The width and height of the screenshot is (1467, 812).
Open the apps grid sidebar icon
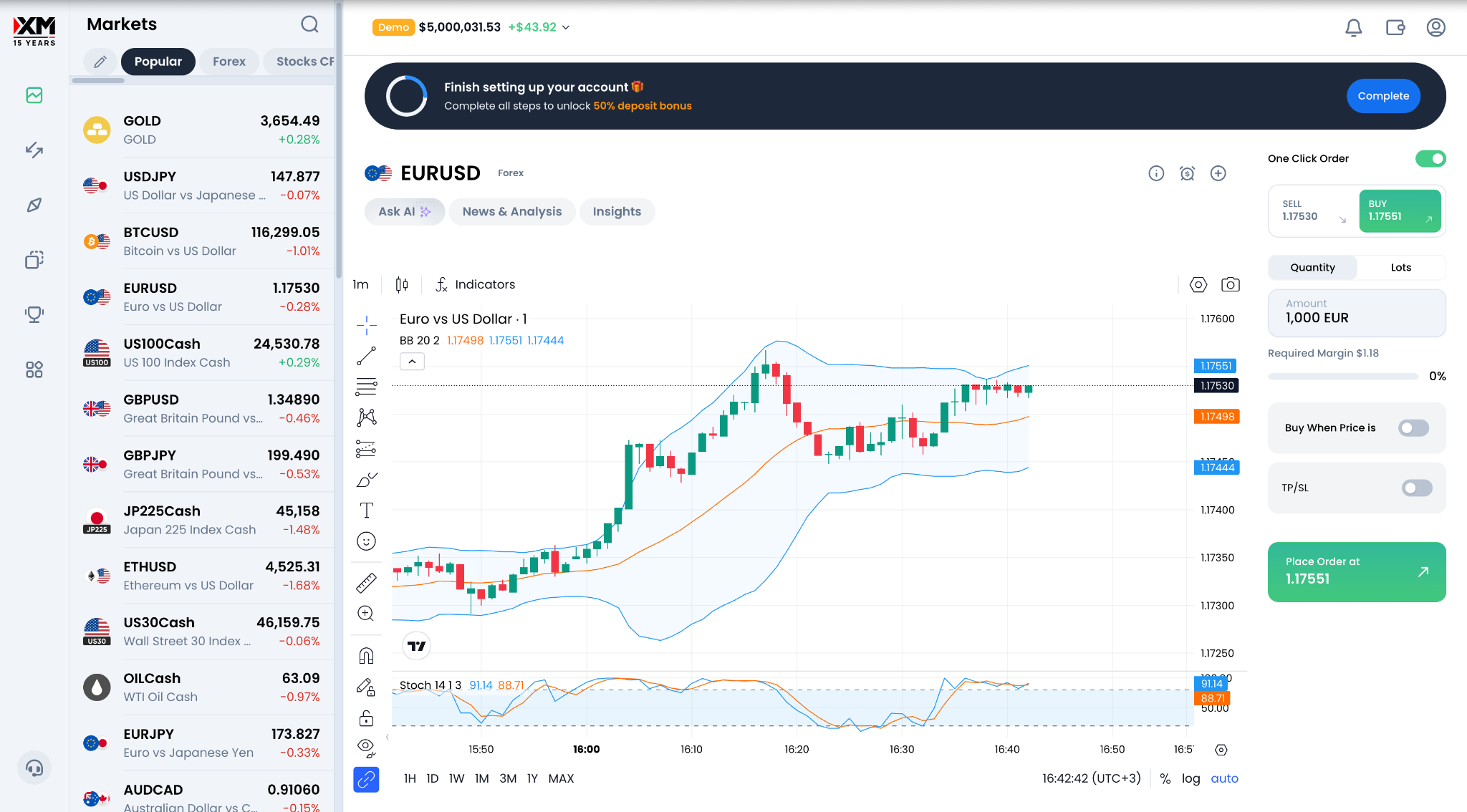tap(34, 369)
